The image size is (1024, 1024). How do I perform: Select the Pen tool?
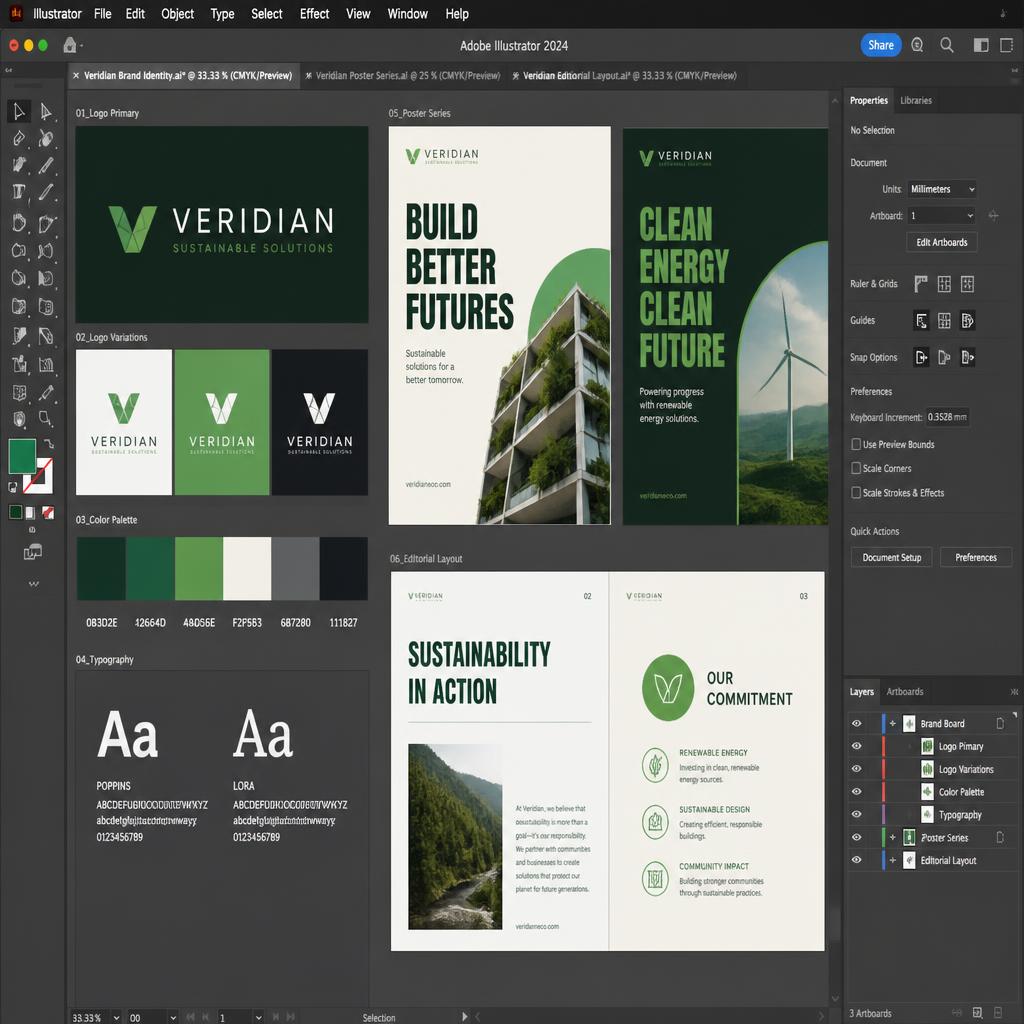[19, 138]
